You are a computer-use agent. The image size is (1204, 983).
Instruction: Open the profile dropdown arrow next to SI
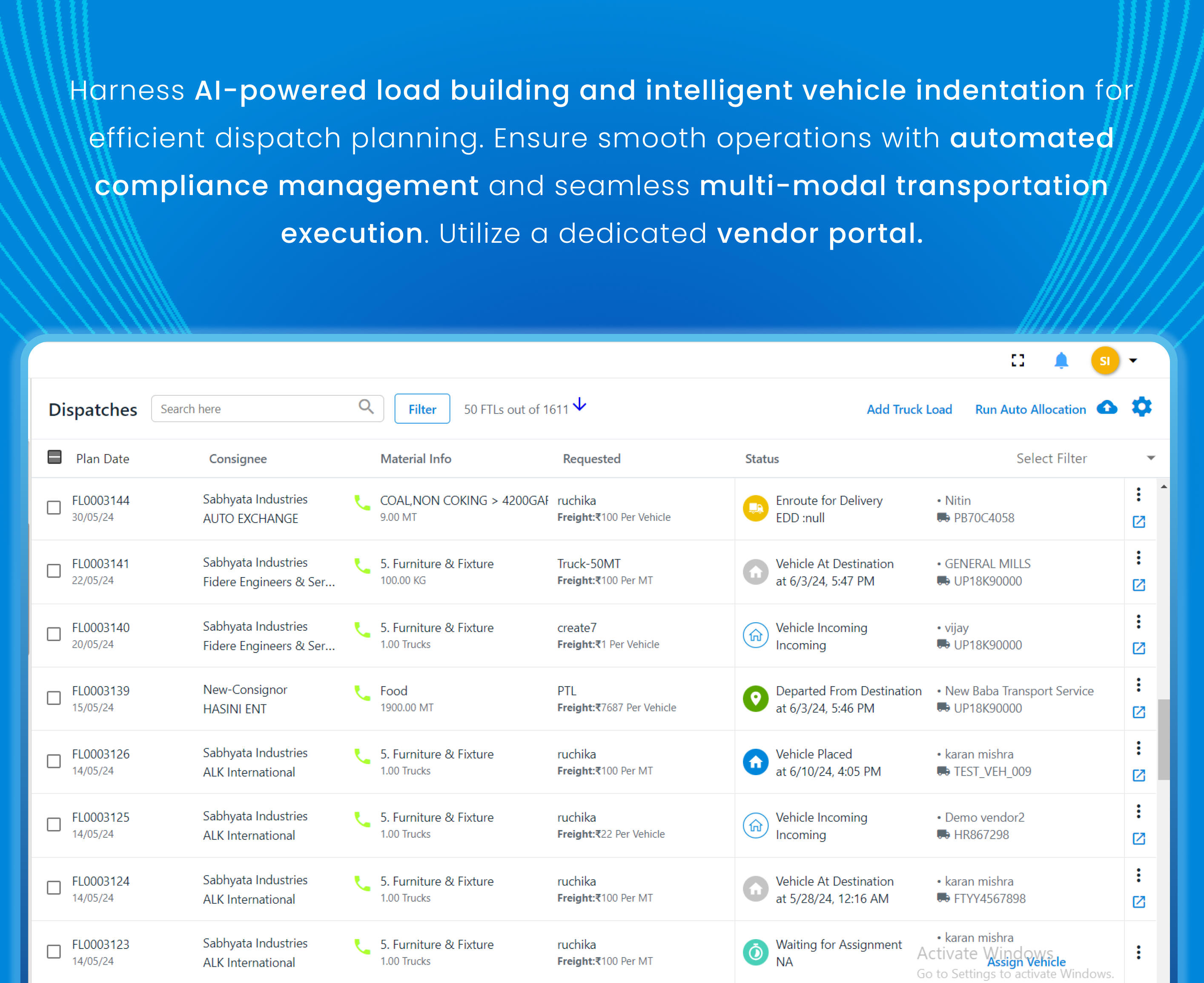click(1132, 360)
